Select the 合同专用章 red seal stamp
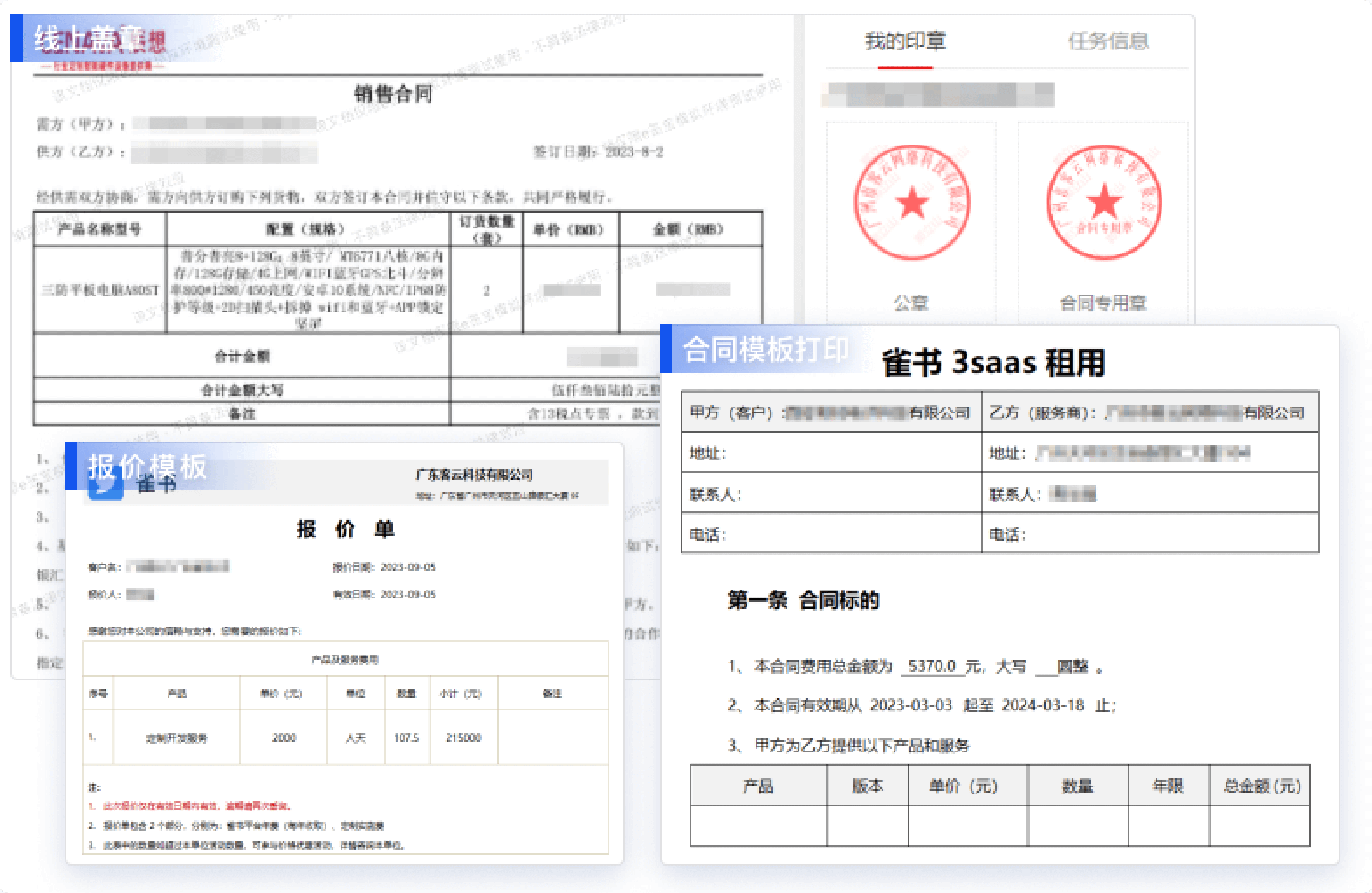The height and width of the screenshot is (893, 1372). pyautogui.click(x=1104, y=202)
